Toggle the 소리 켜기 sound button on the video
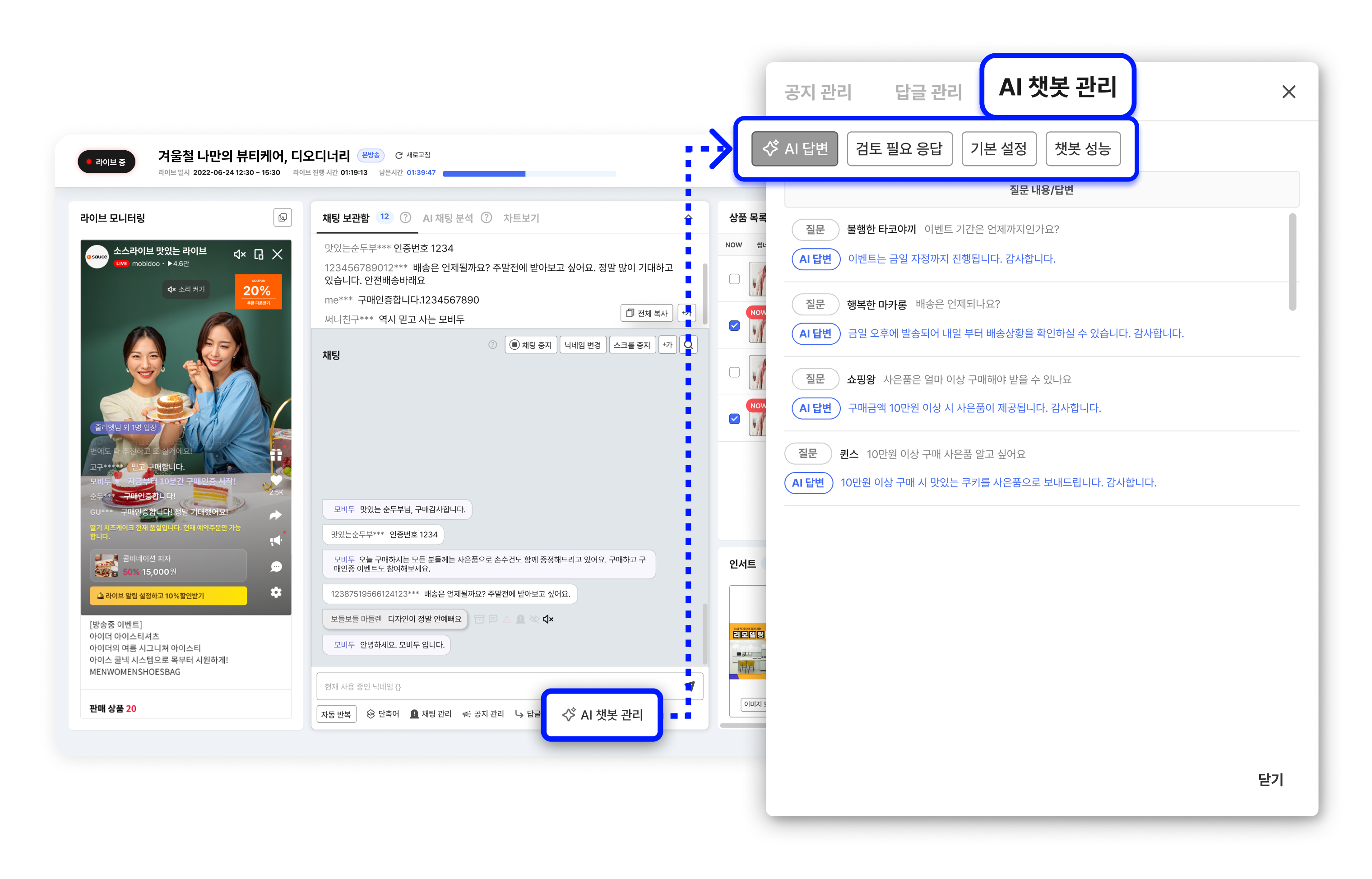Screen dimensions: 1372x879 (186, 289)
